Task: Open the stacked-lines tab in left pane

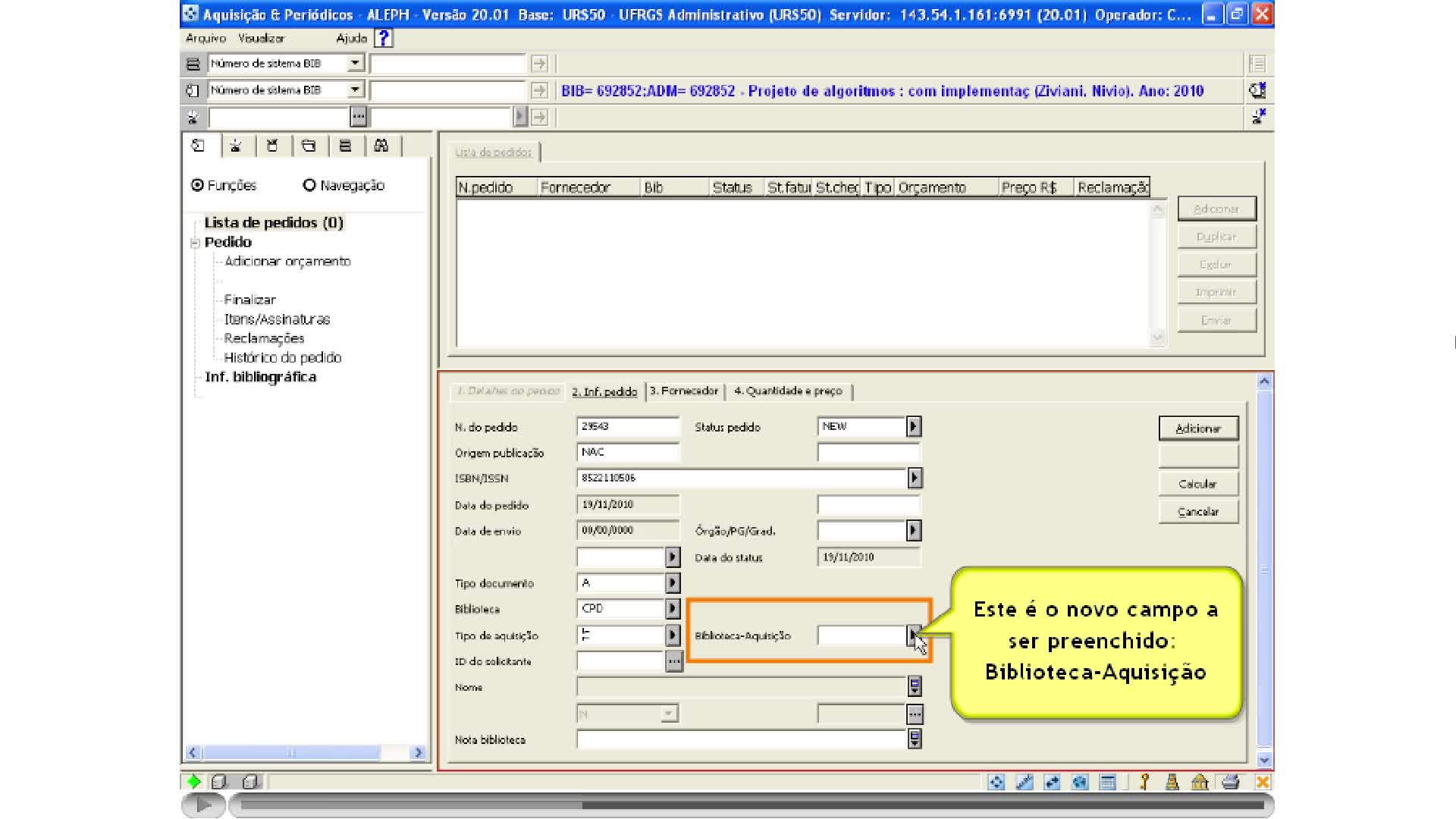Action: point(345,146)
